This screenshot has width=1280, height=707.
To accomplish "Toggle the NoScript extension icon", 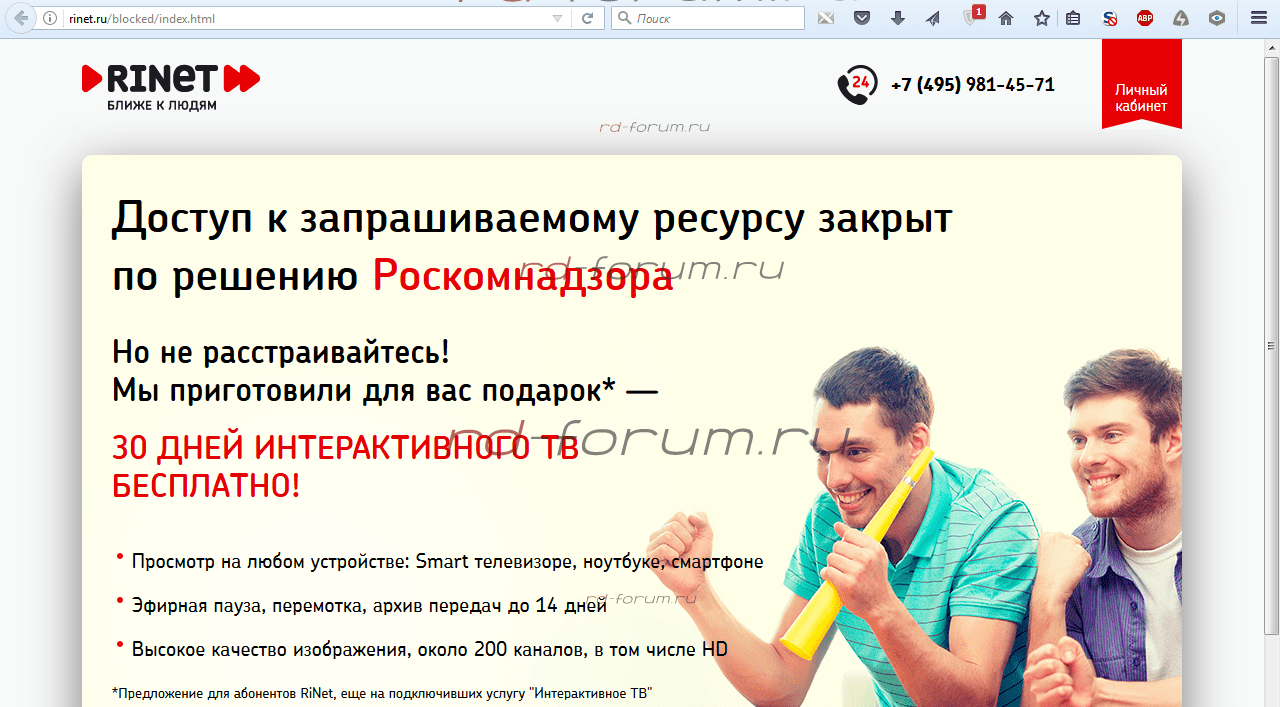I will point(1110,18).
